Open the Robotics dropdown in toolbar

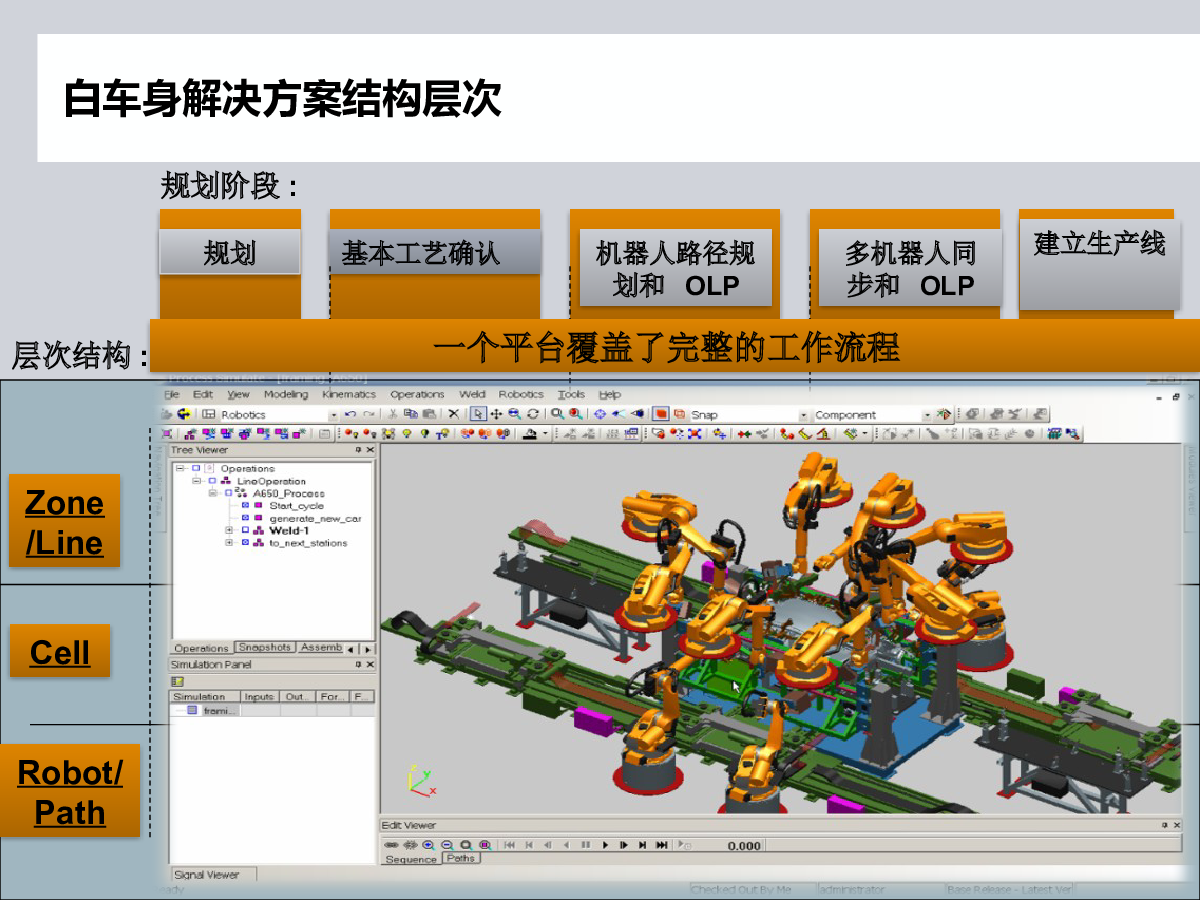[334, 415]
